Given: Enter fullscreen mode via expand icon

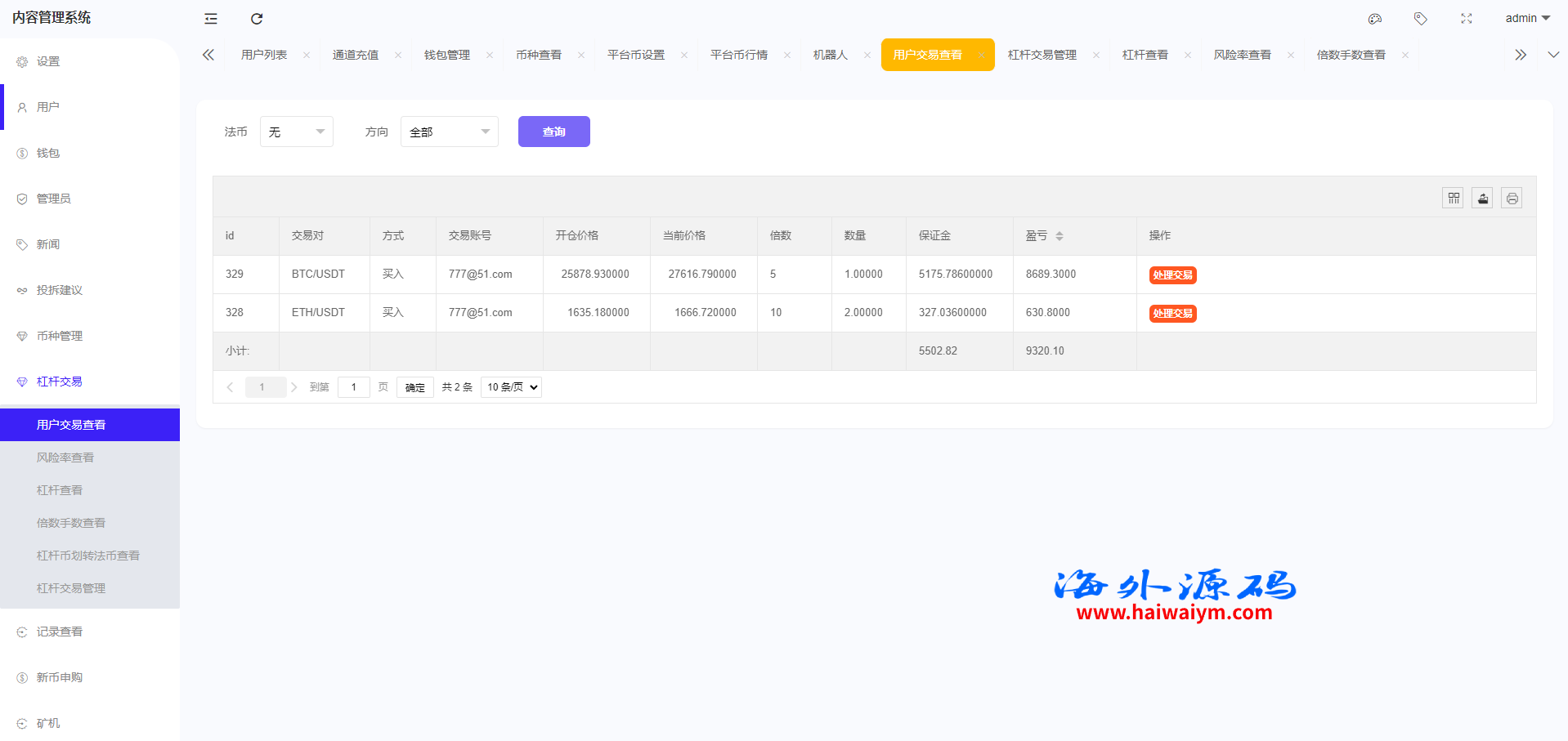Looking at the screenshot, I should (1467, 19).
